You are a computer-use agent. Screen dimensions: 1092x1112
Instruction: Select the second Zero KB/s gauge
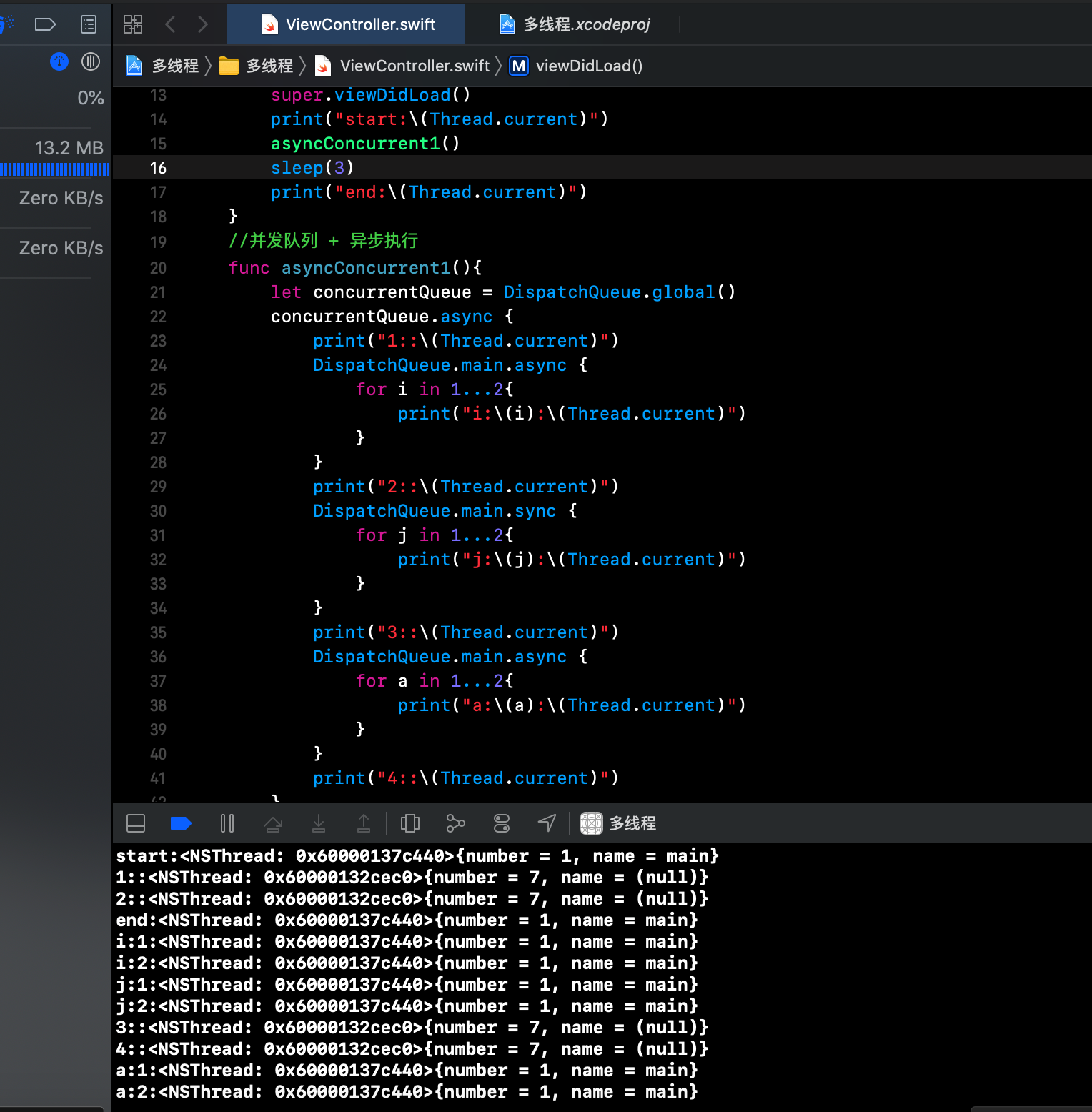[x=61, y=248]
